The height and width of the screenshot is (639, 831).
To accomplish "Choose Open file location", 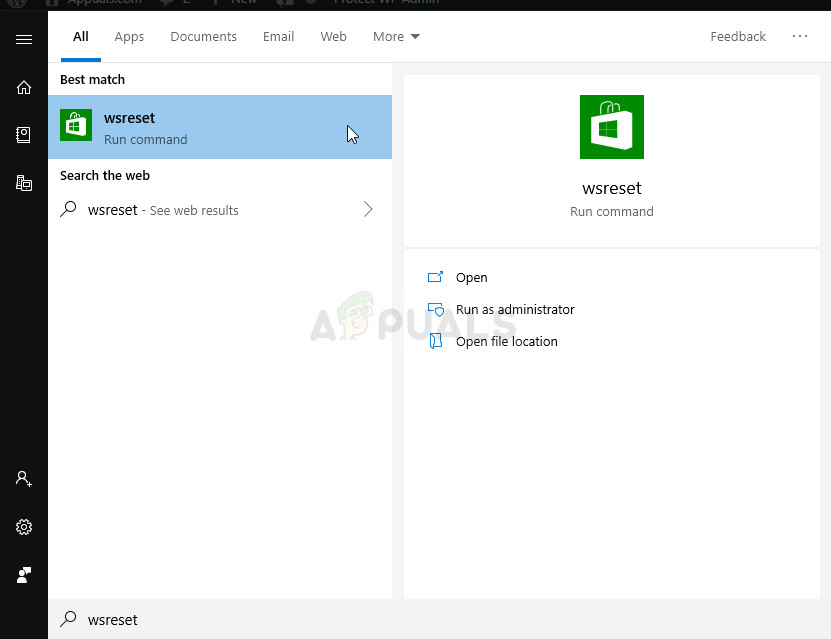I will 507,341.
